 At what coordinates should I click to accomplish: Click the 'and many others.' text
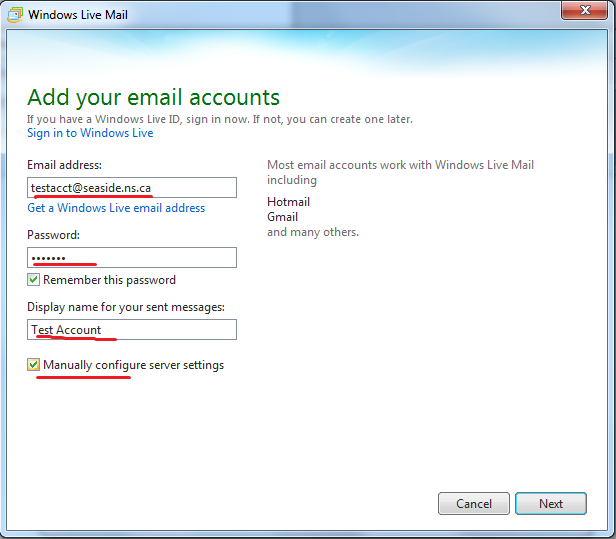click(x=313, y=232)
